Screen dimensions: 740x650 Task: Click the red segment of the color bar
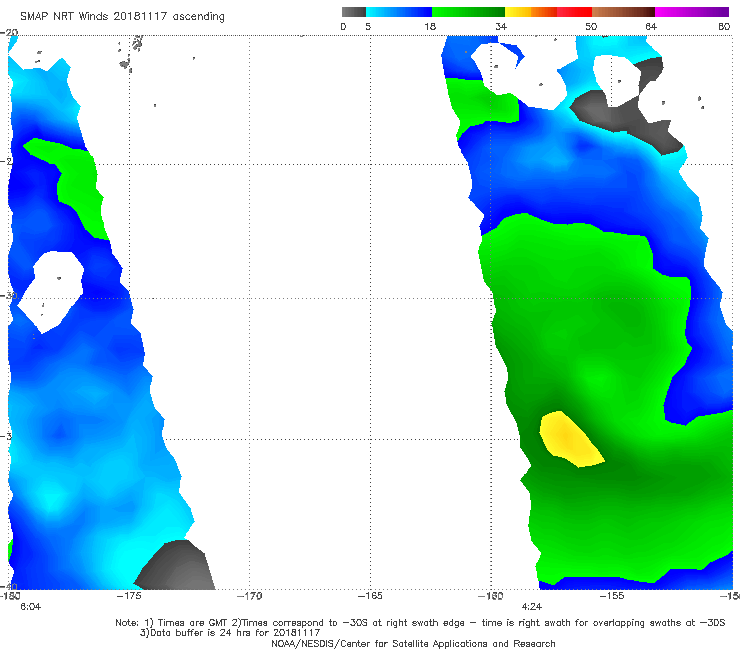point(574,12)
